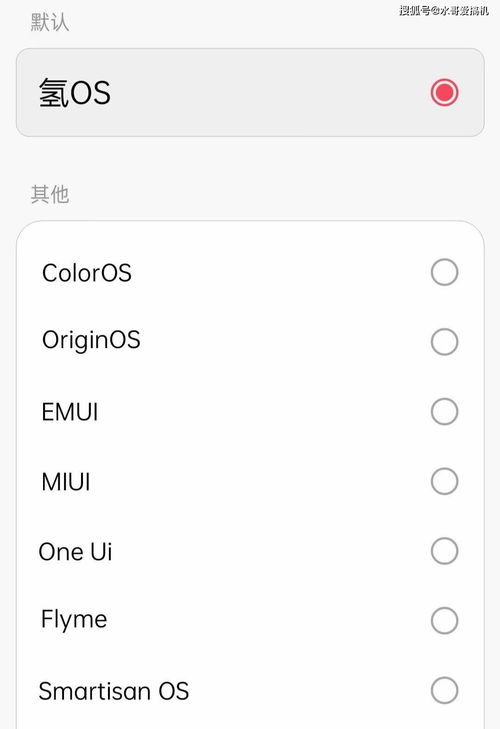Select the One Ui radio button

444,551
